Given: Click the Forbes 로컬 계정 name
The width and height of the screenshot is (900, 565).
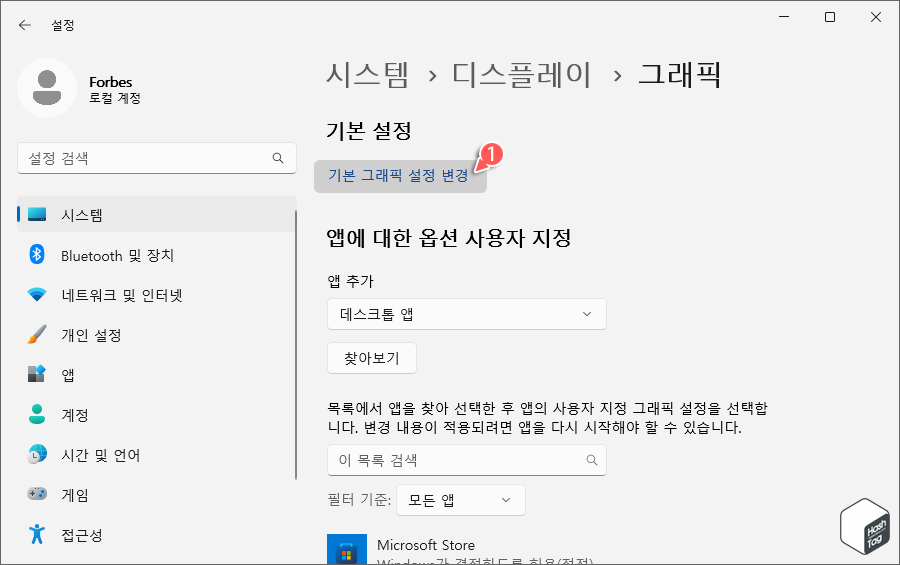Looking at the screenshot, I should (115, 90).
